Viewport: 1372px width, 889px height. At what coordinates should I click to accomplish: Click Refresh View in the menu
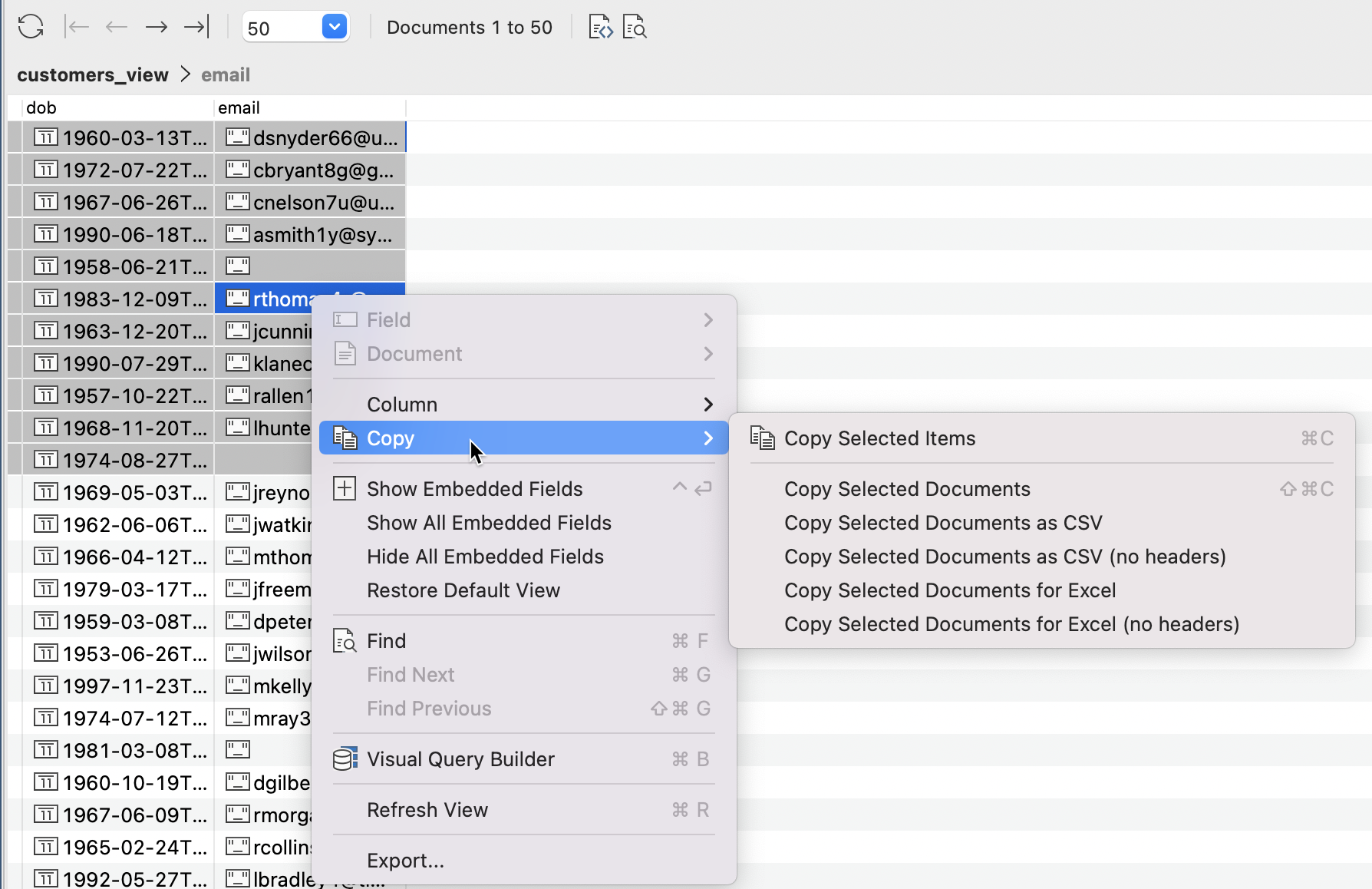tap(427, 809)
